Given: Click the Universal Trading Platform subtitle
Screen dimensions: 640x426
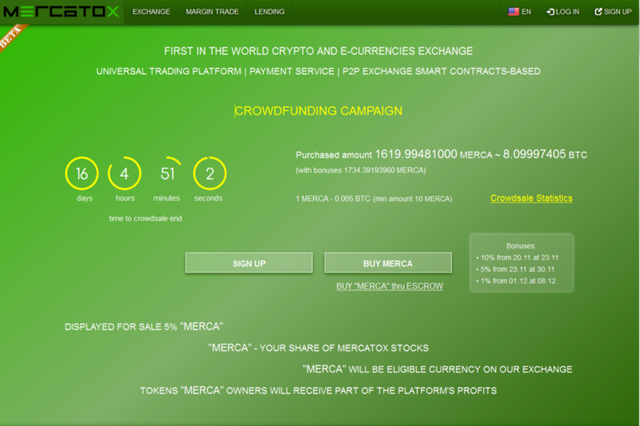Looking at the screenshot, I should [x=318, y=71].
